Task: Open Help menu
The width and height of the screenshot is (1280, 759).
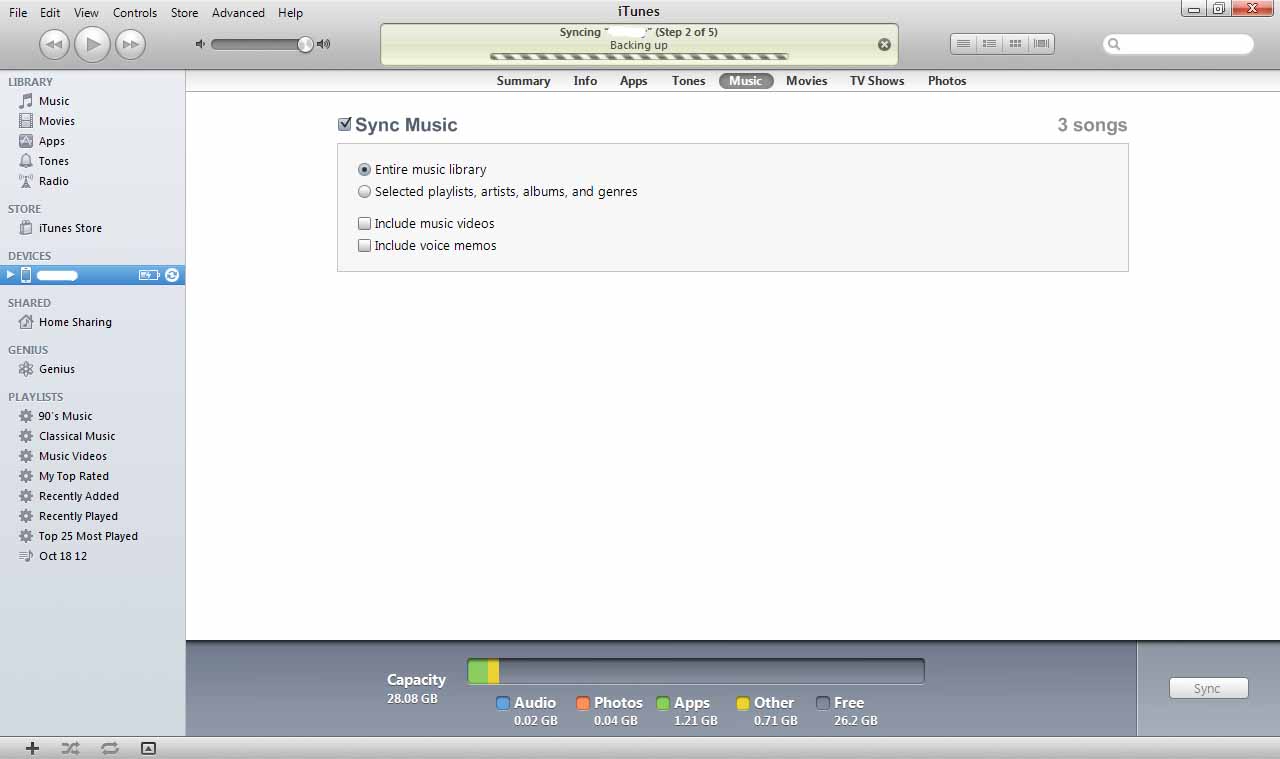Action: click(290, 13)
